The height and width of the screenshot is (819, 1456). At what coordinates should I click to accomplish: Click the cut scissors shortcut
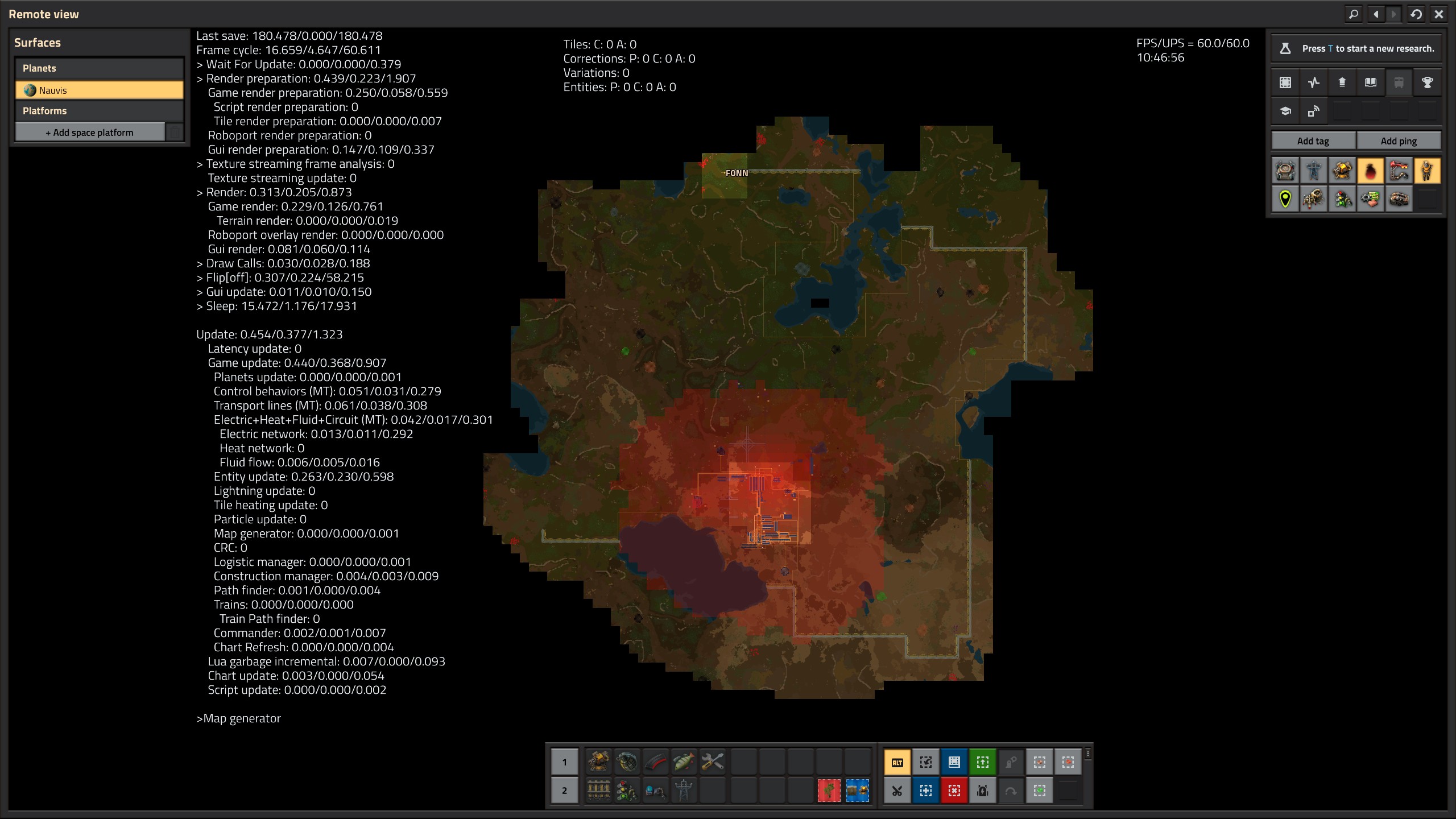coord(897,791)
